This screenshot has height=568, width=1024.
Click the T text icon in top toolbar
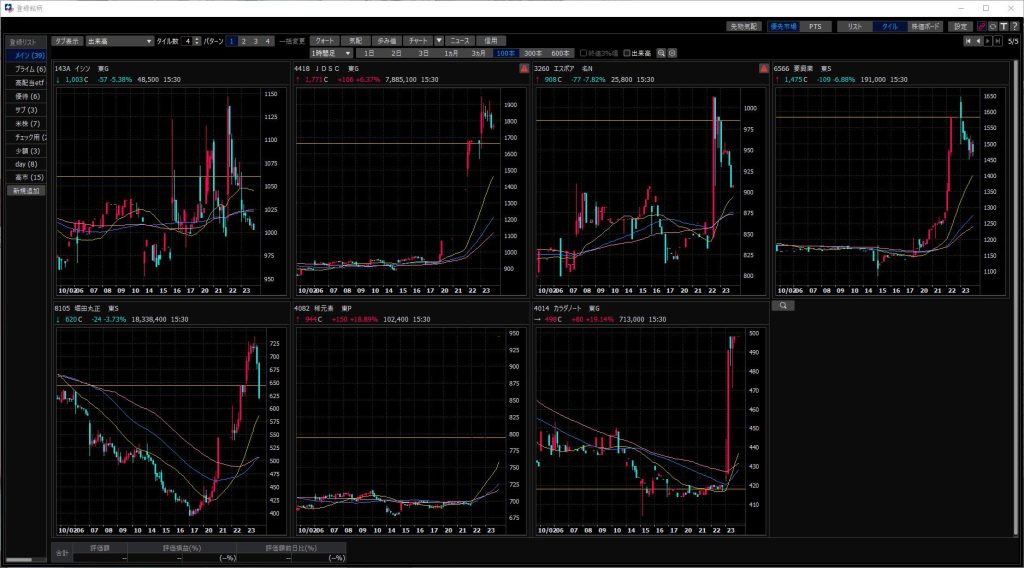point(1003,26)
